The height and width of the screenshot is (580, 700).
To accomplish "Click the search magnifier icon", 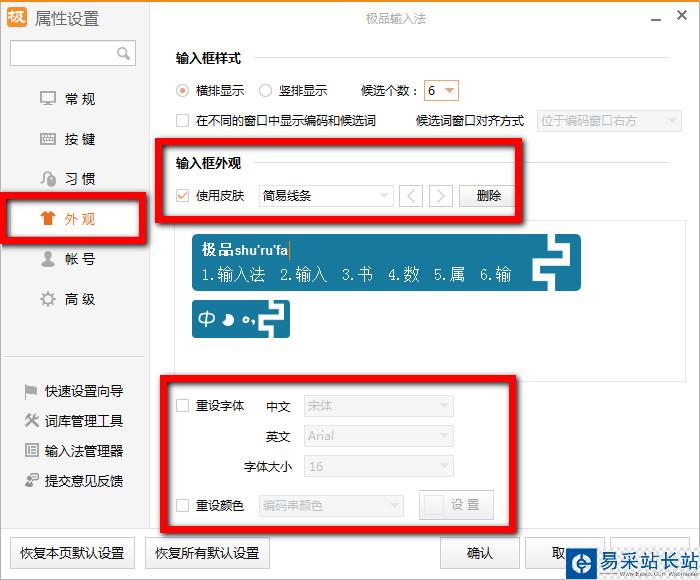I will click(123, 54).
